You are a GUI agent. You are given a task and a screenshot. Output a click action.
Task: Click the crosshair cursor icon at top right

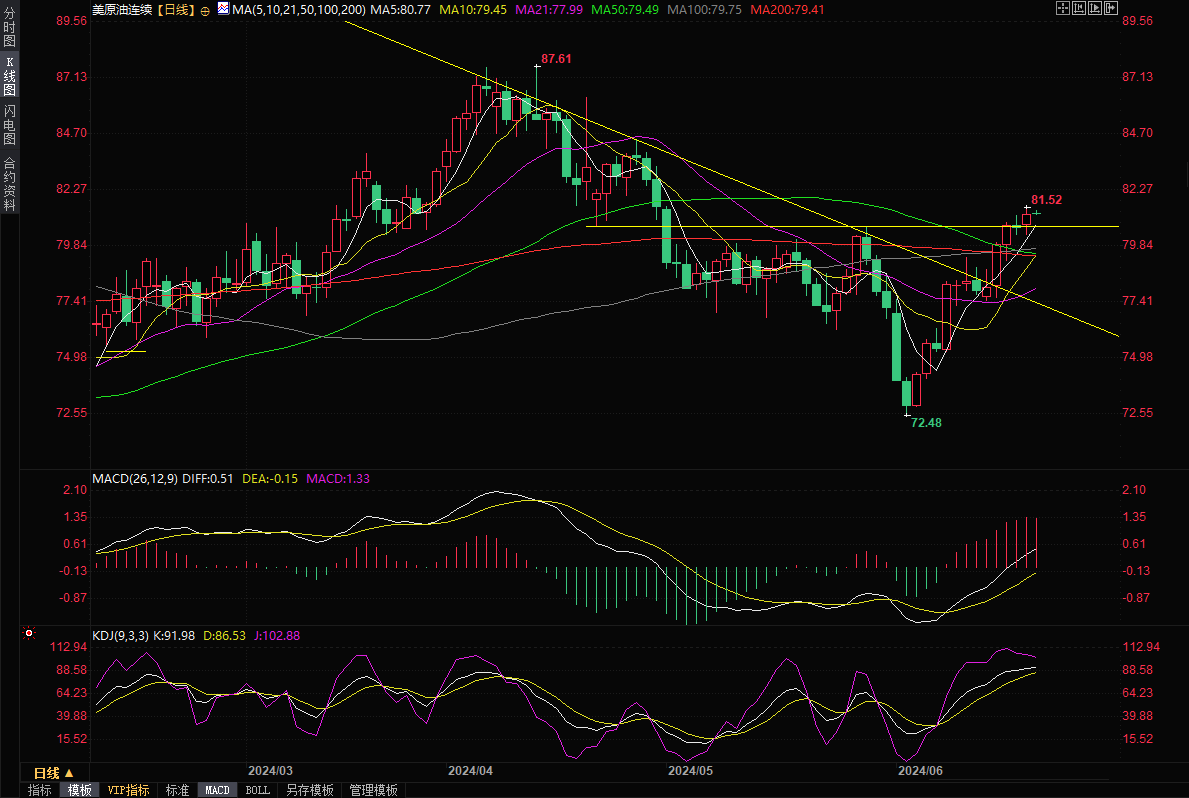pos(1062,9)
